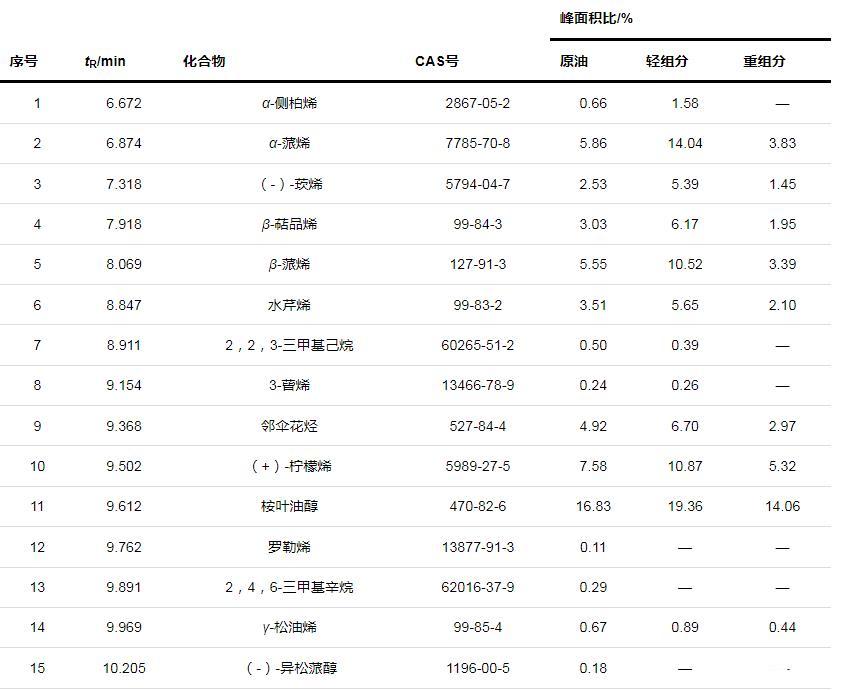Click the 罗勒烯 compound cell

click(x=289, y=547)
